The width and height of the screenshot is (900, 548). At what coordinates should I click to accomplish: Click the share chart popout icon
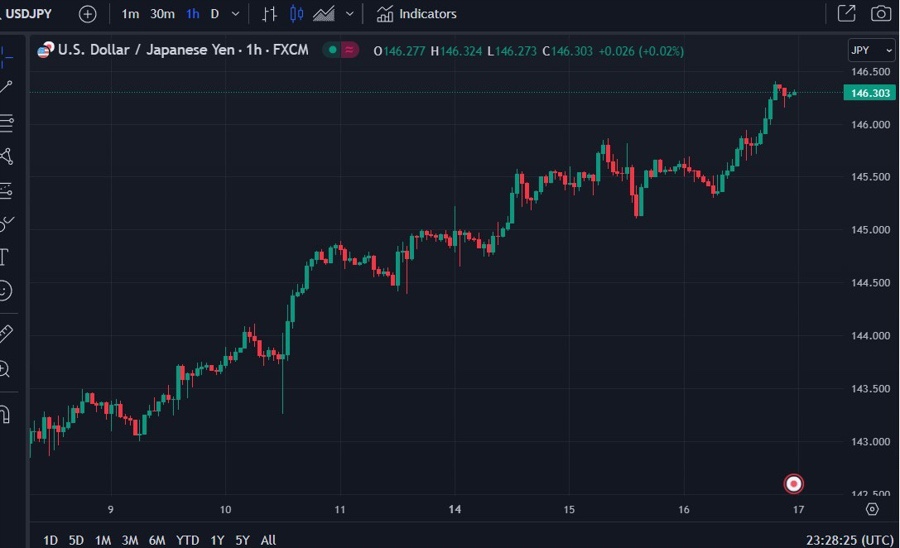pyautogui.click(x=846, y=14)
